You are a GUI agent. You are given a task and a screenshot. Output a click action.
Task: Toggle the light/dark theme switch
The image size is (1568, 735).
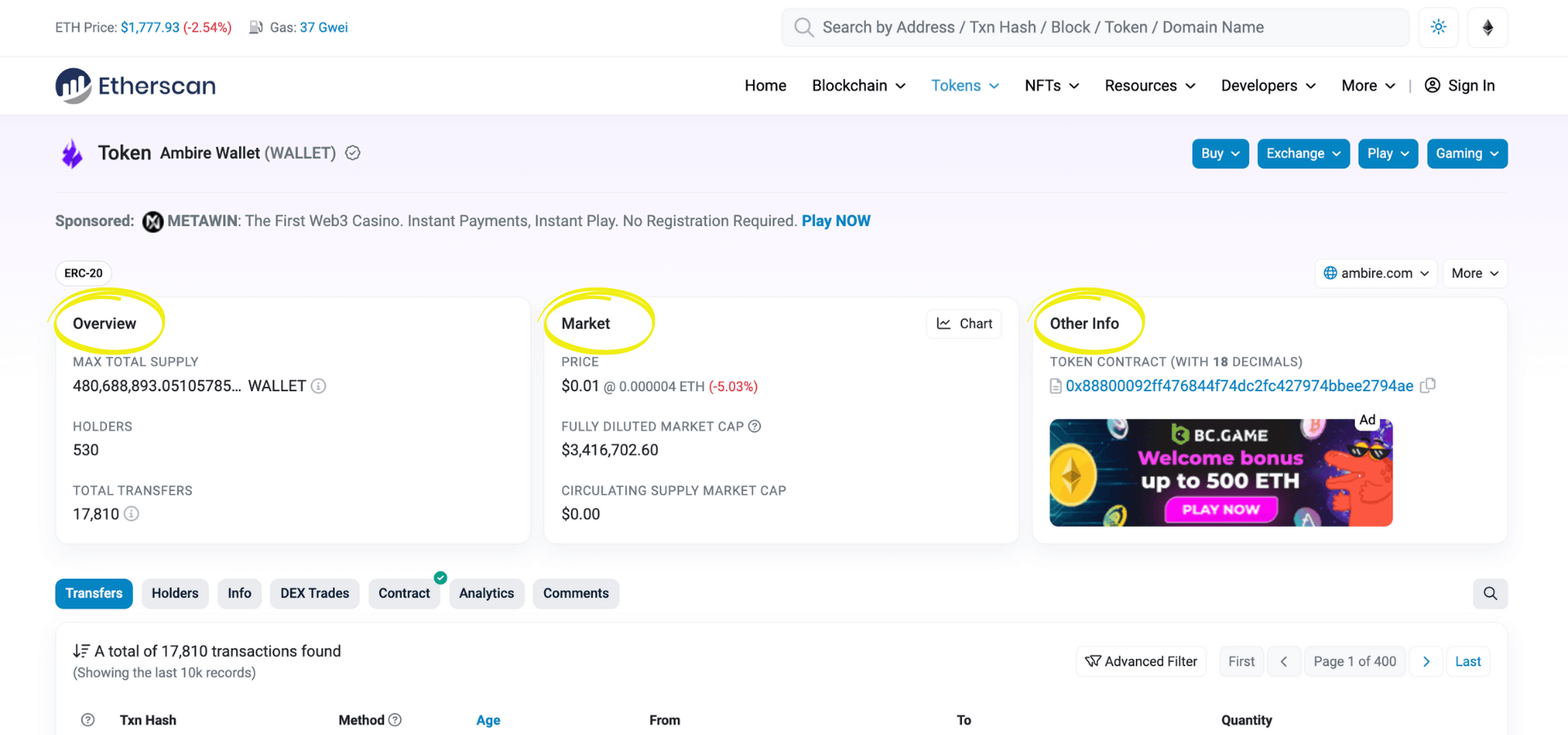pyautogui.click(x=1438, y=27)
